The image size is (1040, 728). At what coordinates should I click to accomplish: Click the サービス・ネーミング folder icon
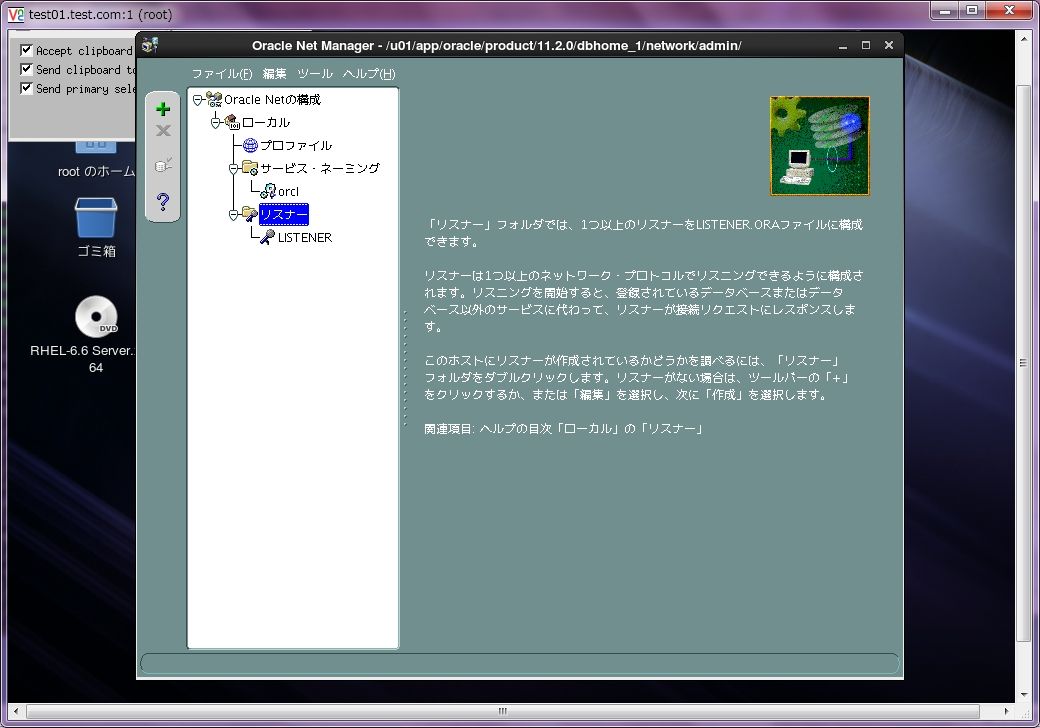(250, 168)
